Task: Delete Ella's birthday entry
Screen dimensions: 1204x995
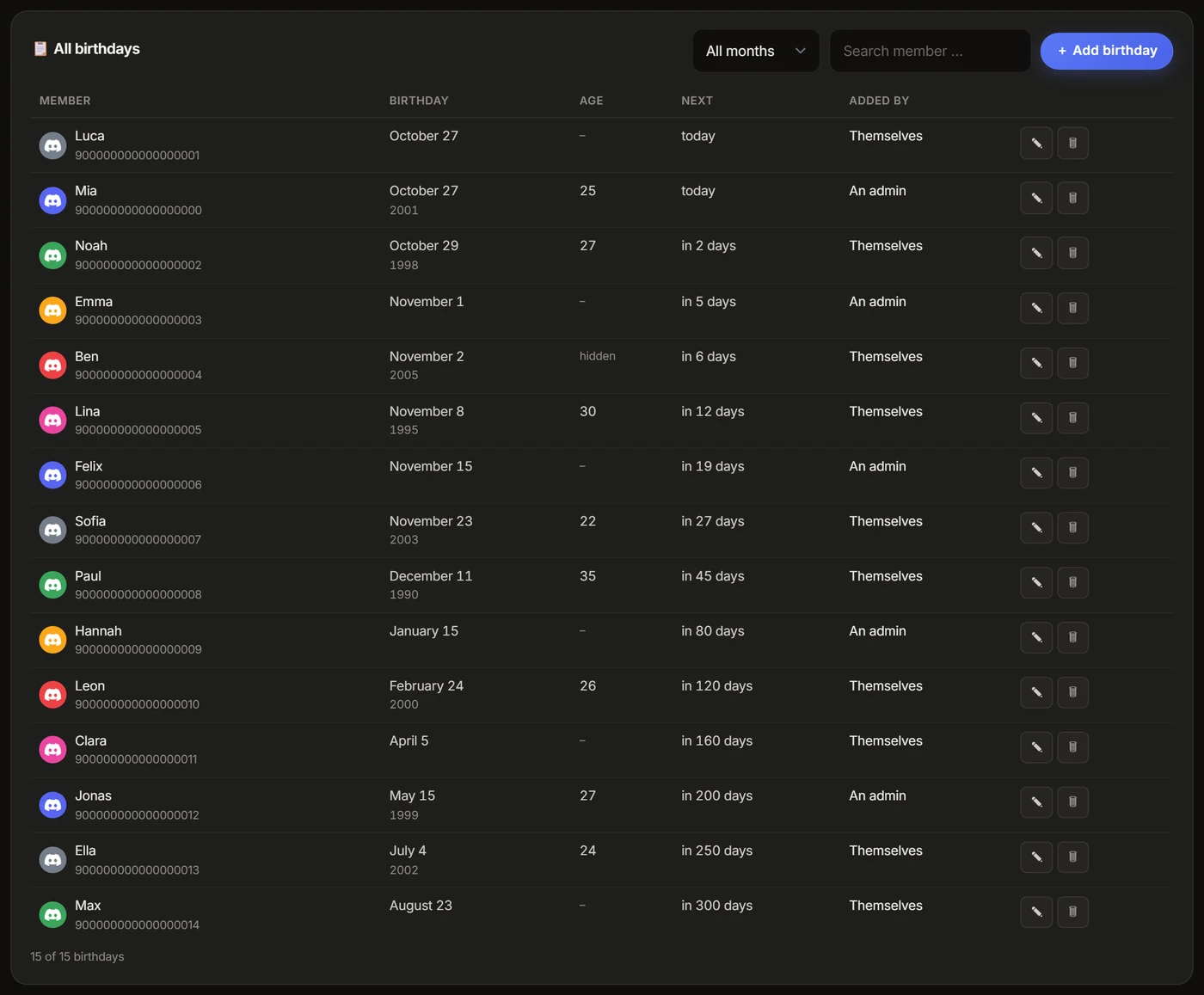Action: pos(1072,857)
